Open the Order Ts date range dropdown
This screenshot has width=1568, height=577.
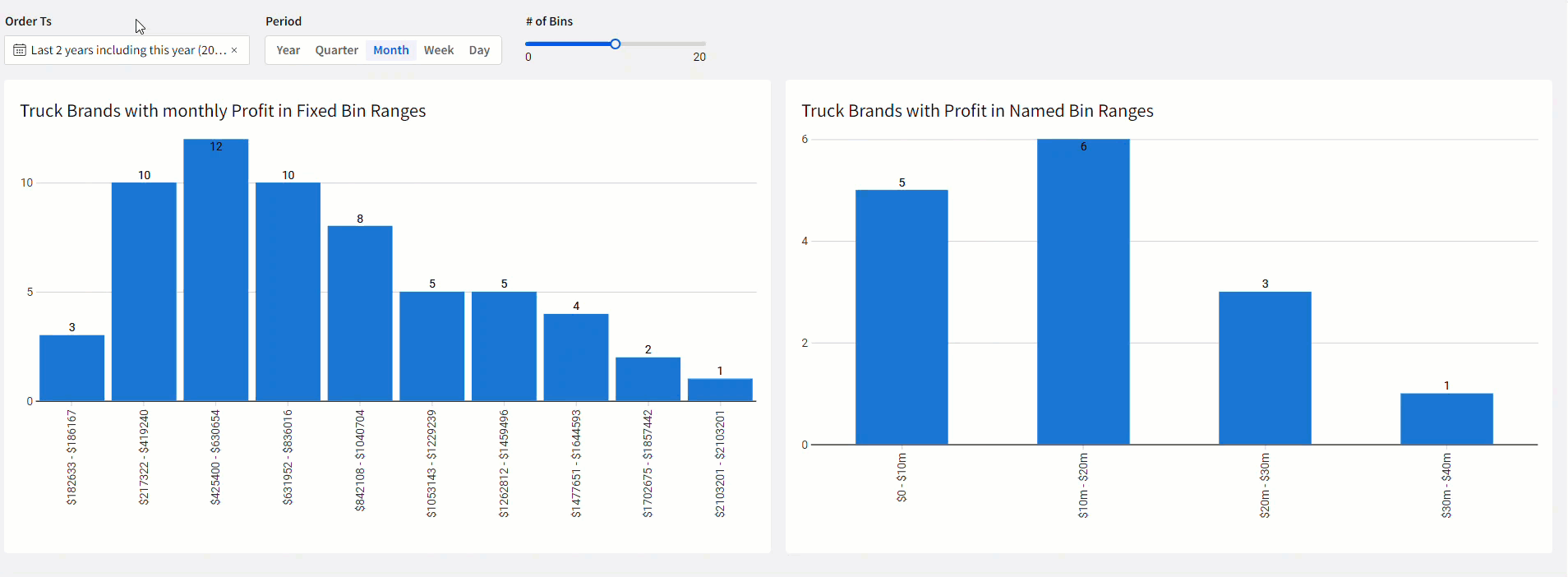pos(127,50)
